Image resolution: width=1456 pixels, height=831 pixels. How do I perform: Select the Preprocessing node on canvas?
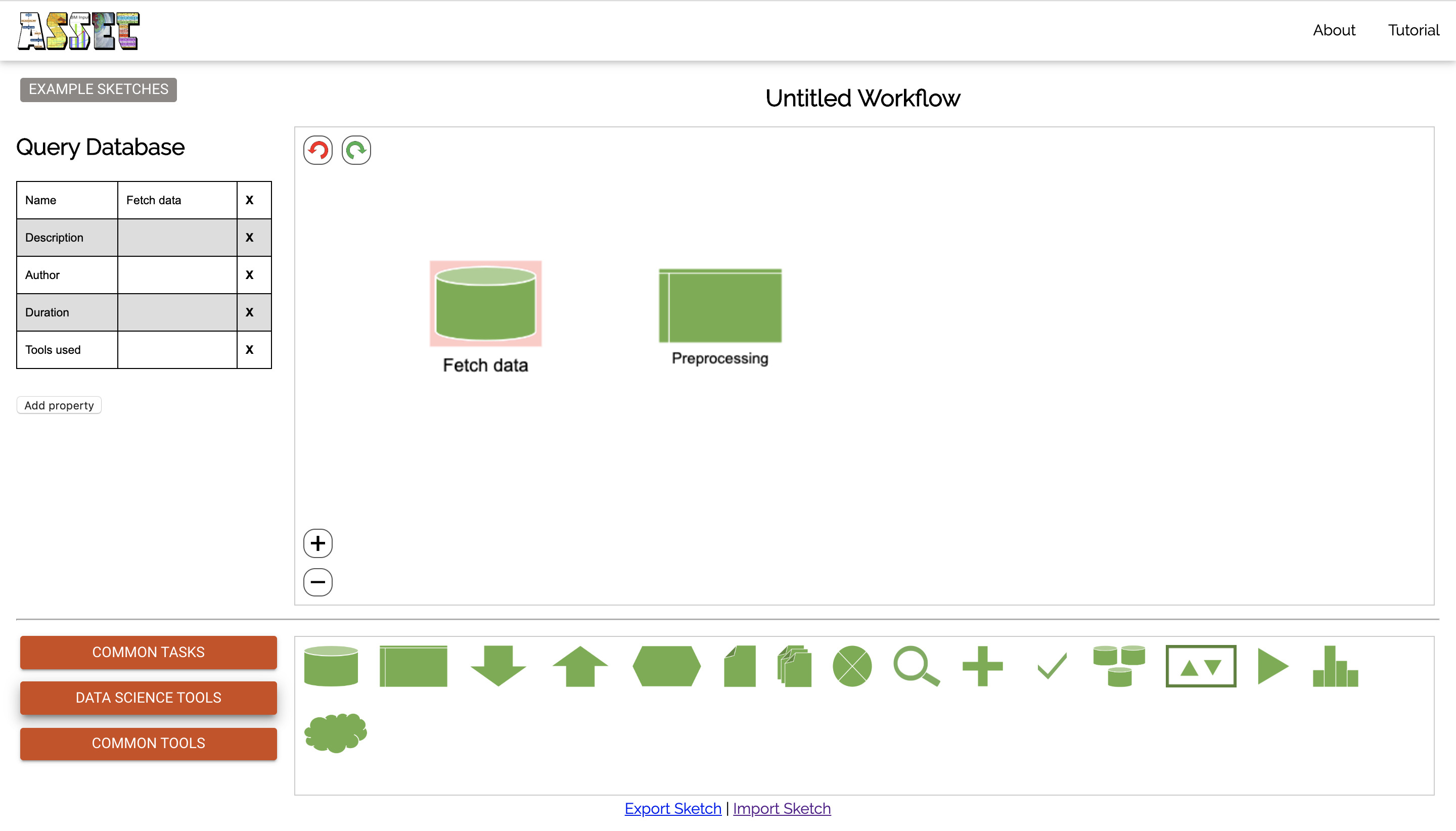720,306
